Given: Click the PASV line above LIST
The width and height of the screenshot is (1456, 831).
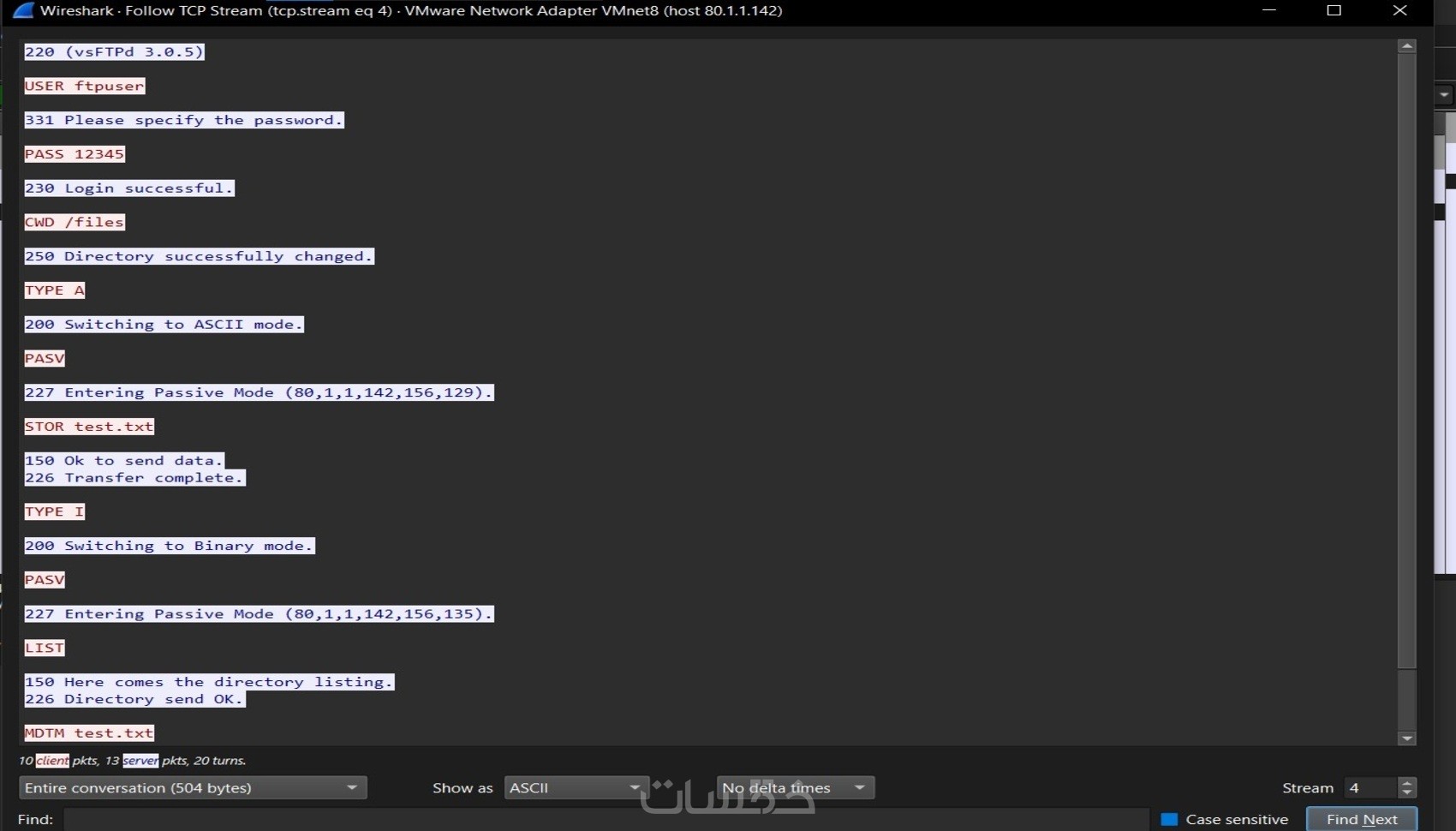Looking at the screenshot, I should pyautogui.click(x=45, y=580).
